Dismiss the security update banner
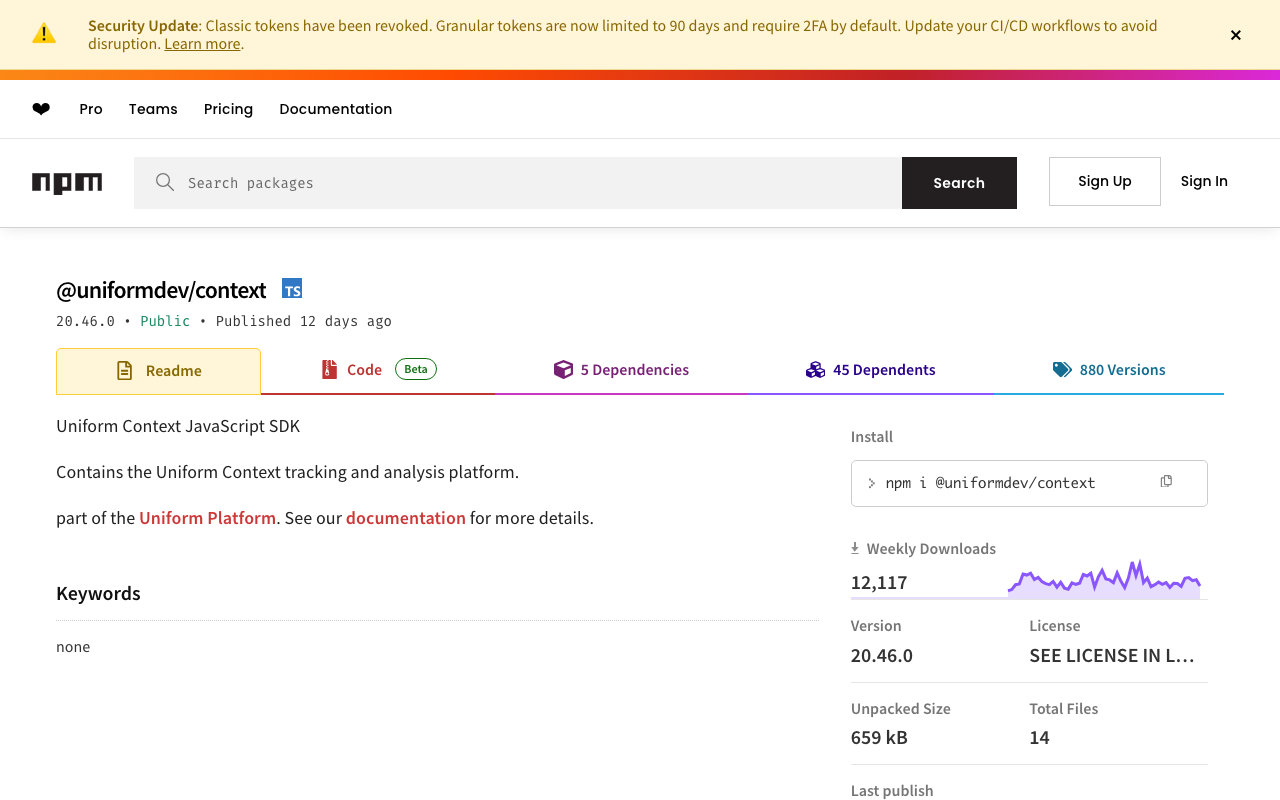 coord(1236,35)
